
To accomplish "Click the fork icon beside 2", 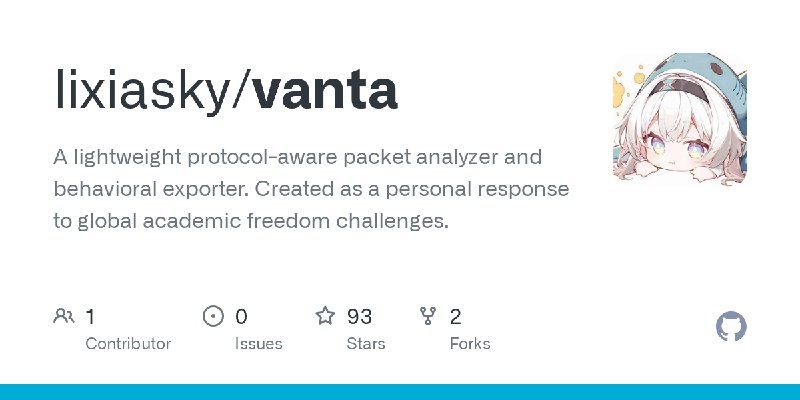I will (x=428, y=316).
